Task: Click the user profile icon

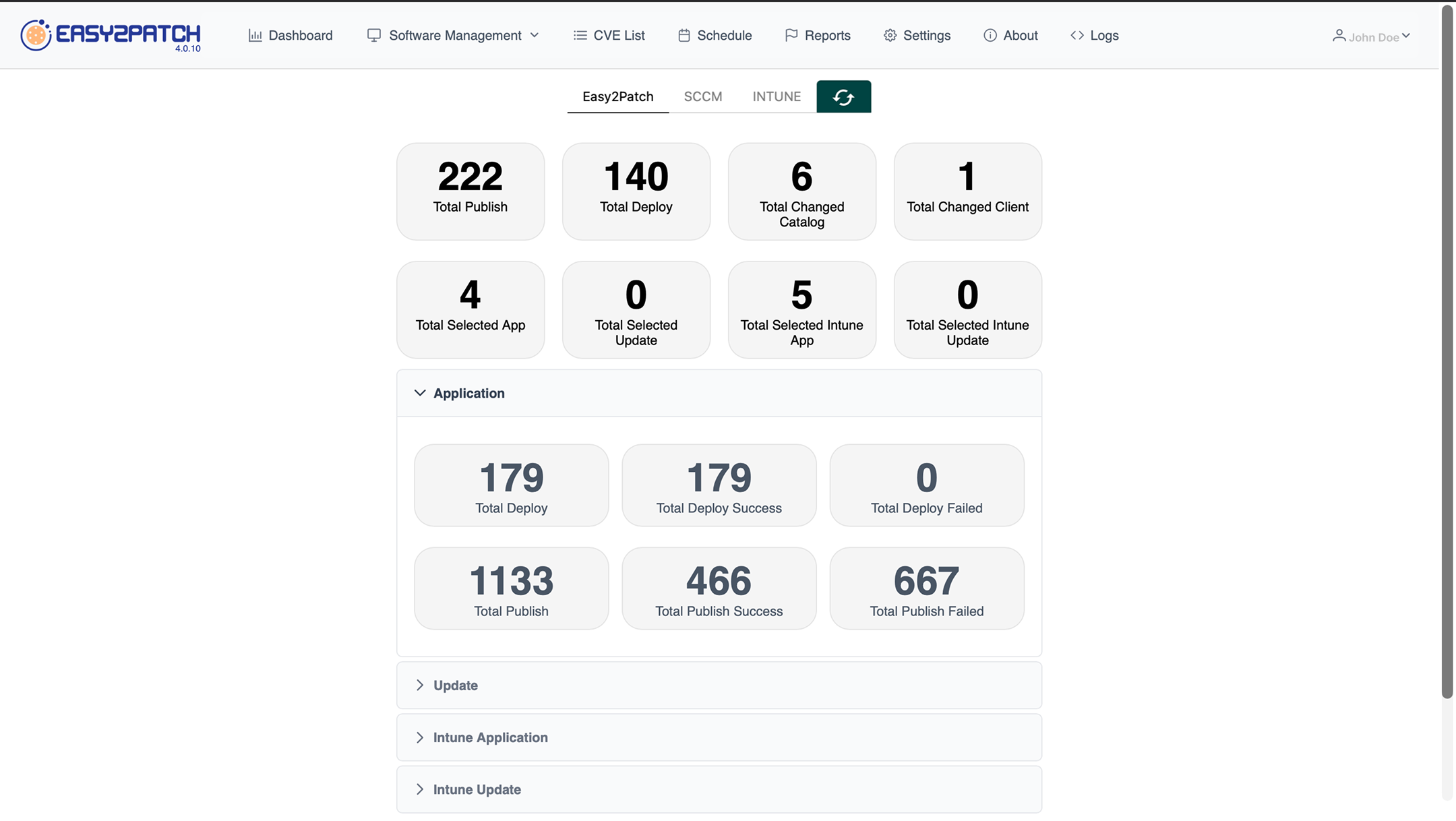Action: (x=1339, y=36)
